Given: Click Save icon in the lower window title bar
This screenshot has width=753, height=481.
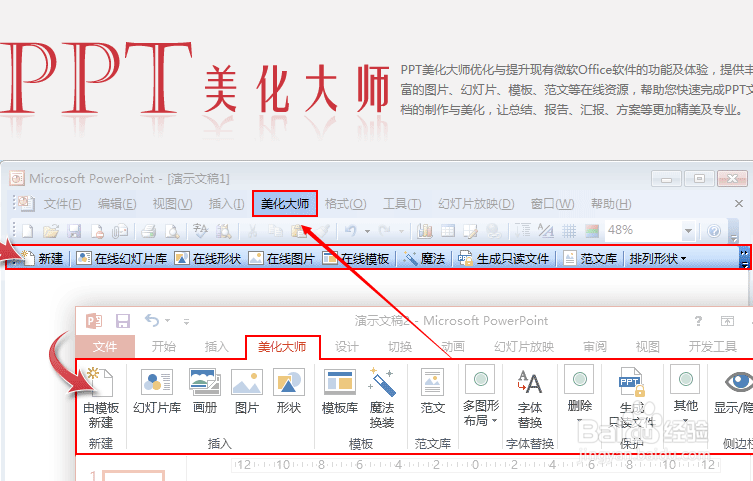Looking at the screenshot, I should coord(123,321).
